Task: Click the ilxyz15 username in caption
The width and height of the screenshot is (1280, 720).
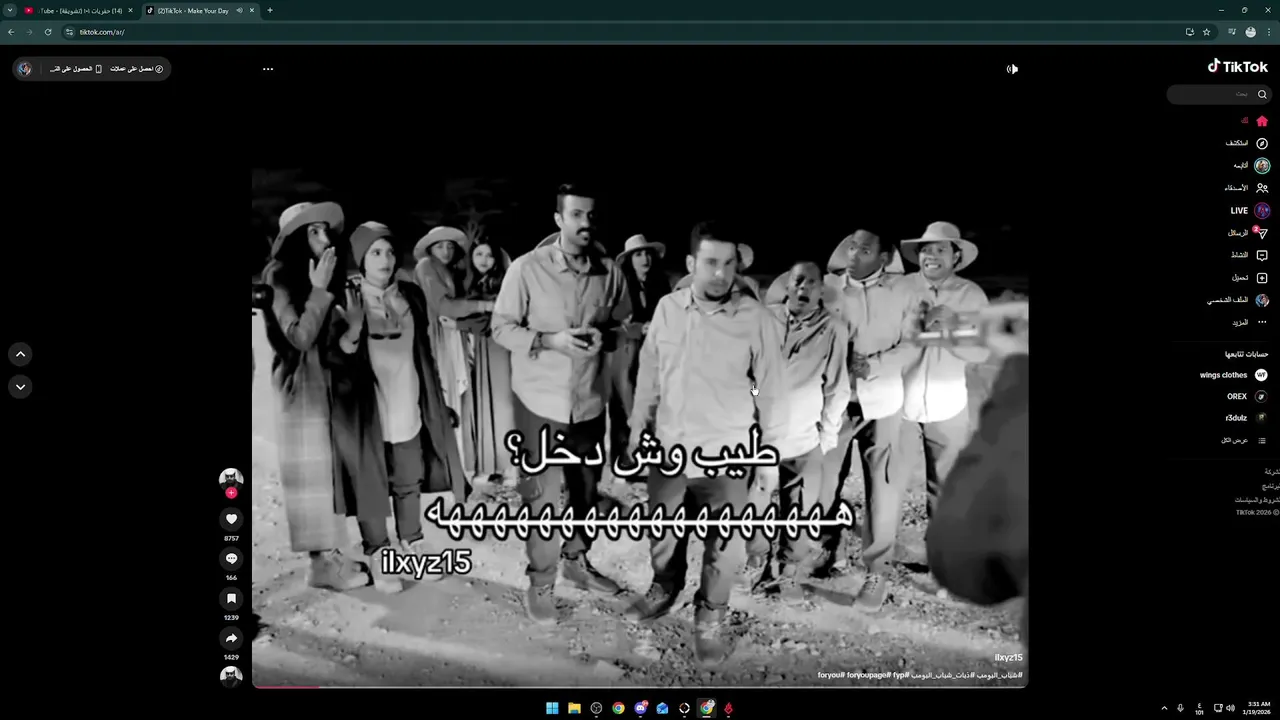Action: (1008, 658)
